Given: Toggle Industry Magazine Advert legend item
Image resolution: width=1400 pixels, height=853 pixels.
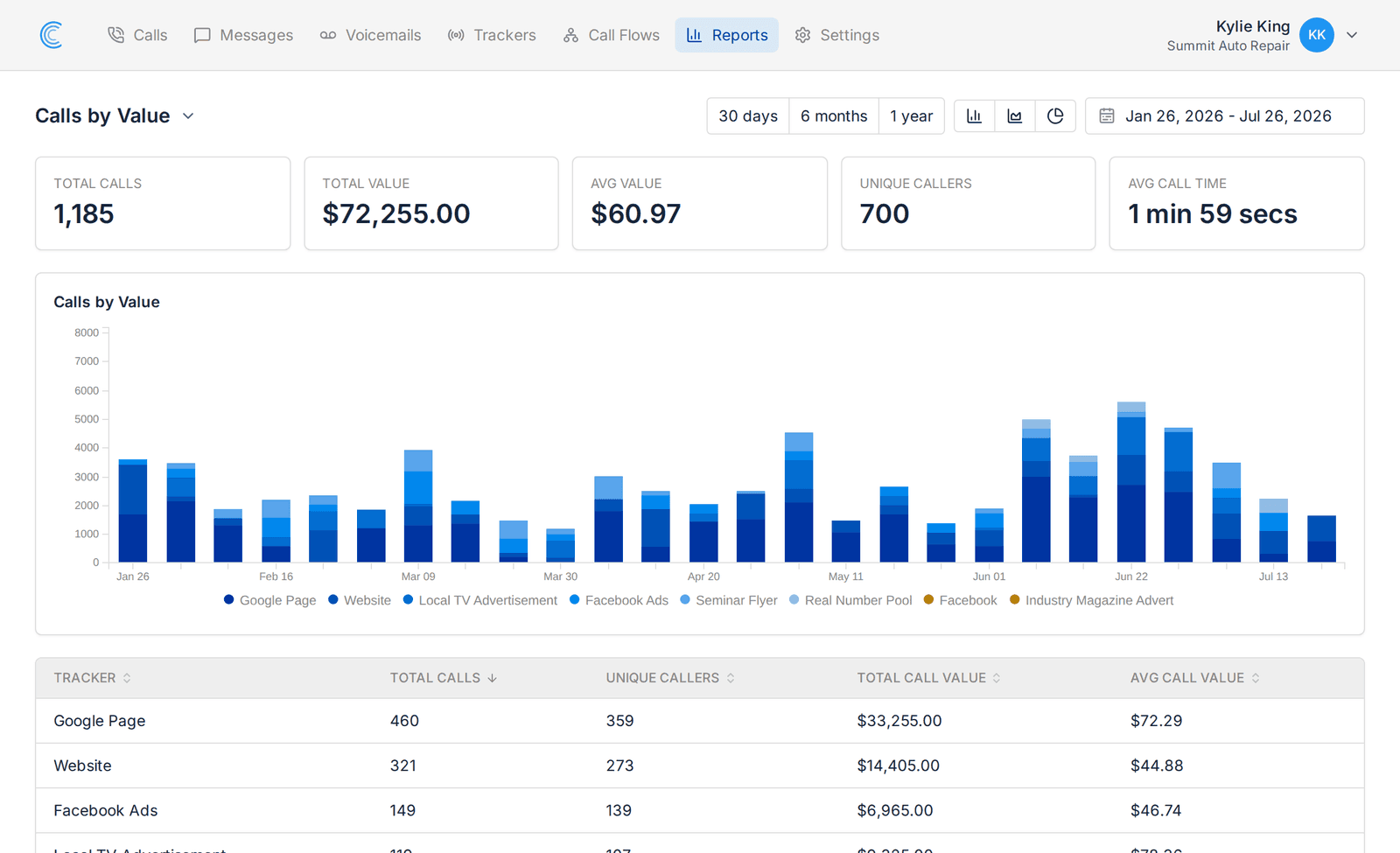Looking at the screenshot, I should pyautogui.click(x=1091, y=600).
